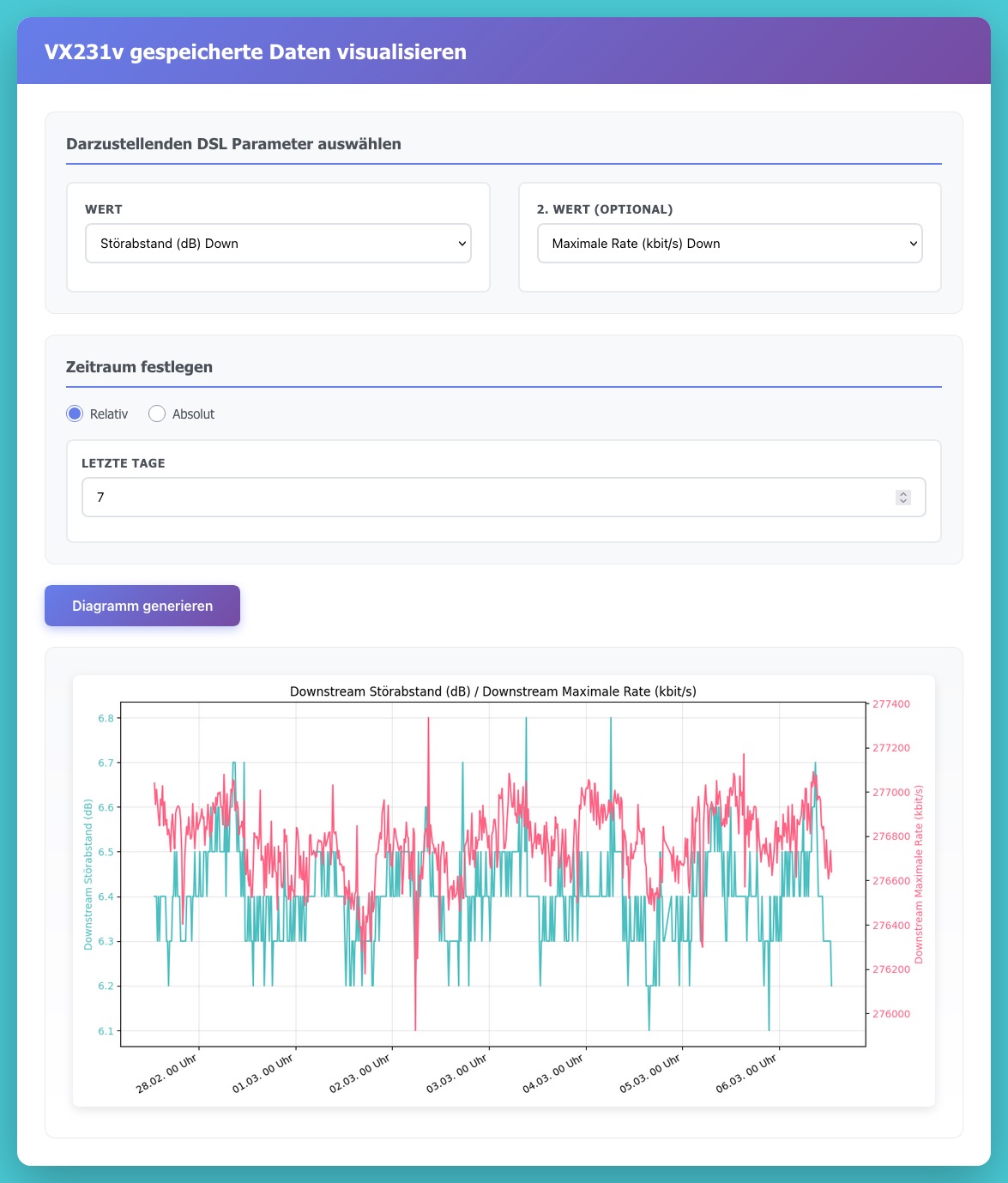Click the "Zeitraum festlegen" section heading
1008x1183 pixels.
tap(138, 366)
